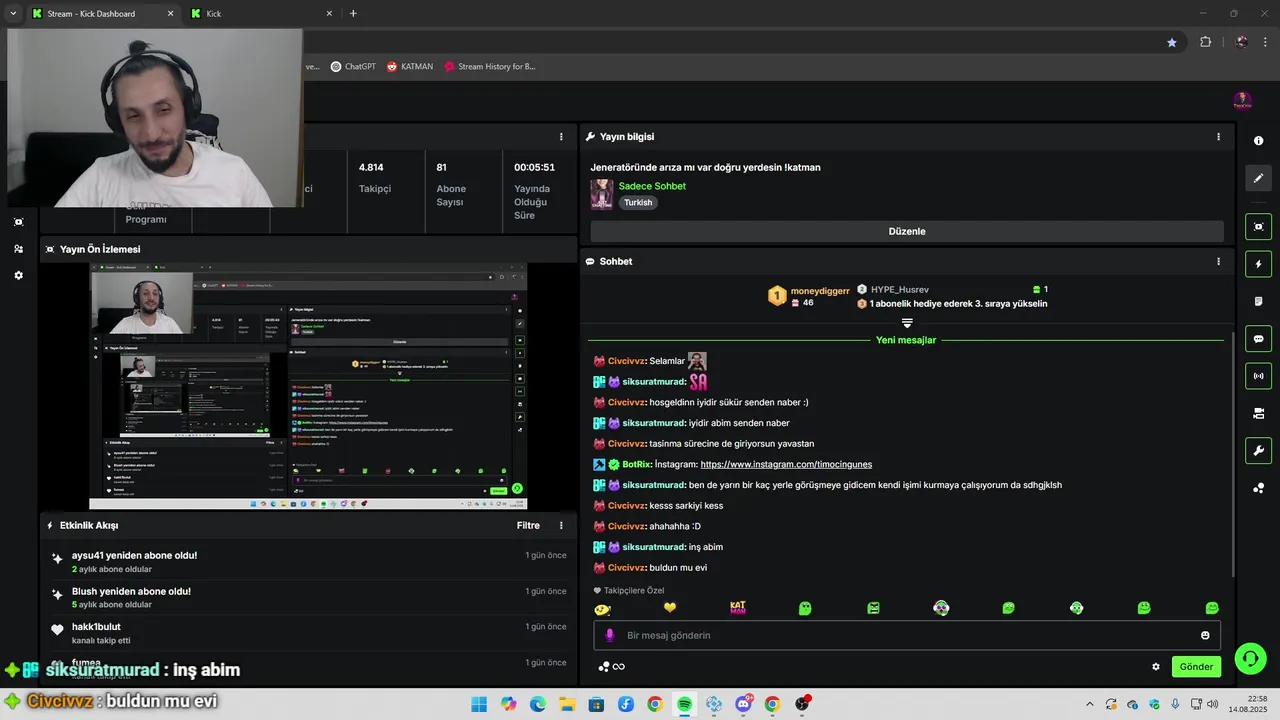
Task: Click BotRix username in chat
Action: (x=637, y=464)
